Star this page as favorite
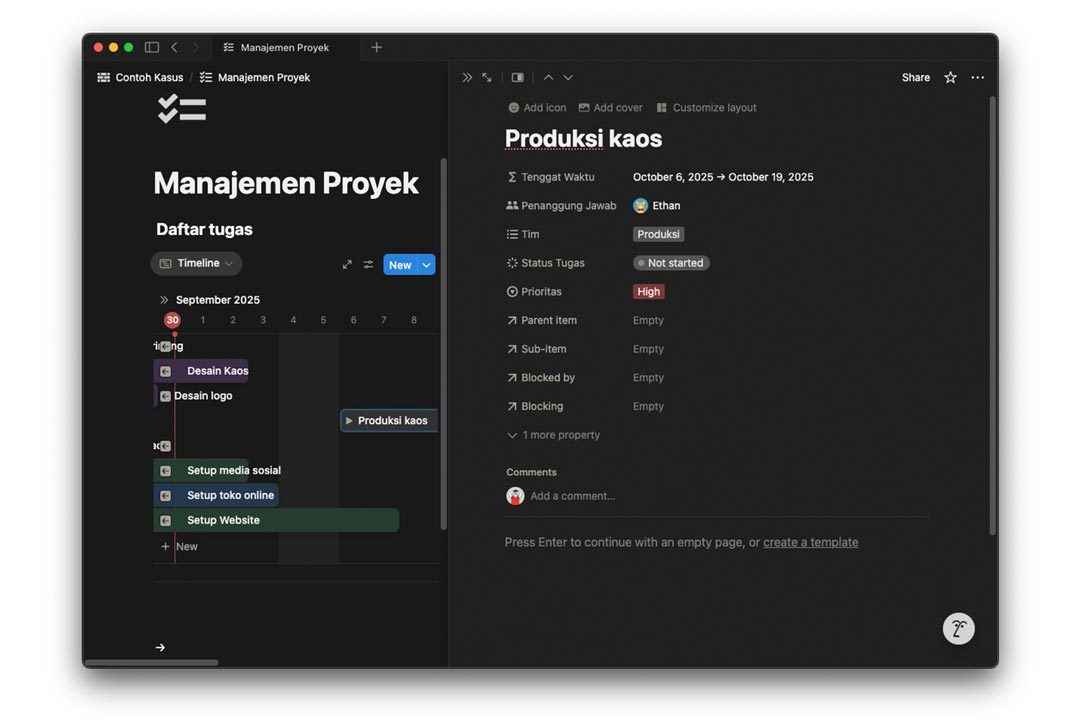1080x720 pixels. pyautogui.click(x=950, y=77)
